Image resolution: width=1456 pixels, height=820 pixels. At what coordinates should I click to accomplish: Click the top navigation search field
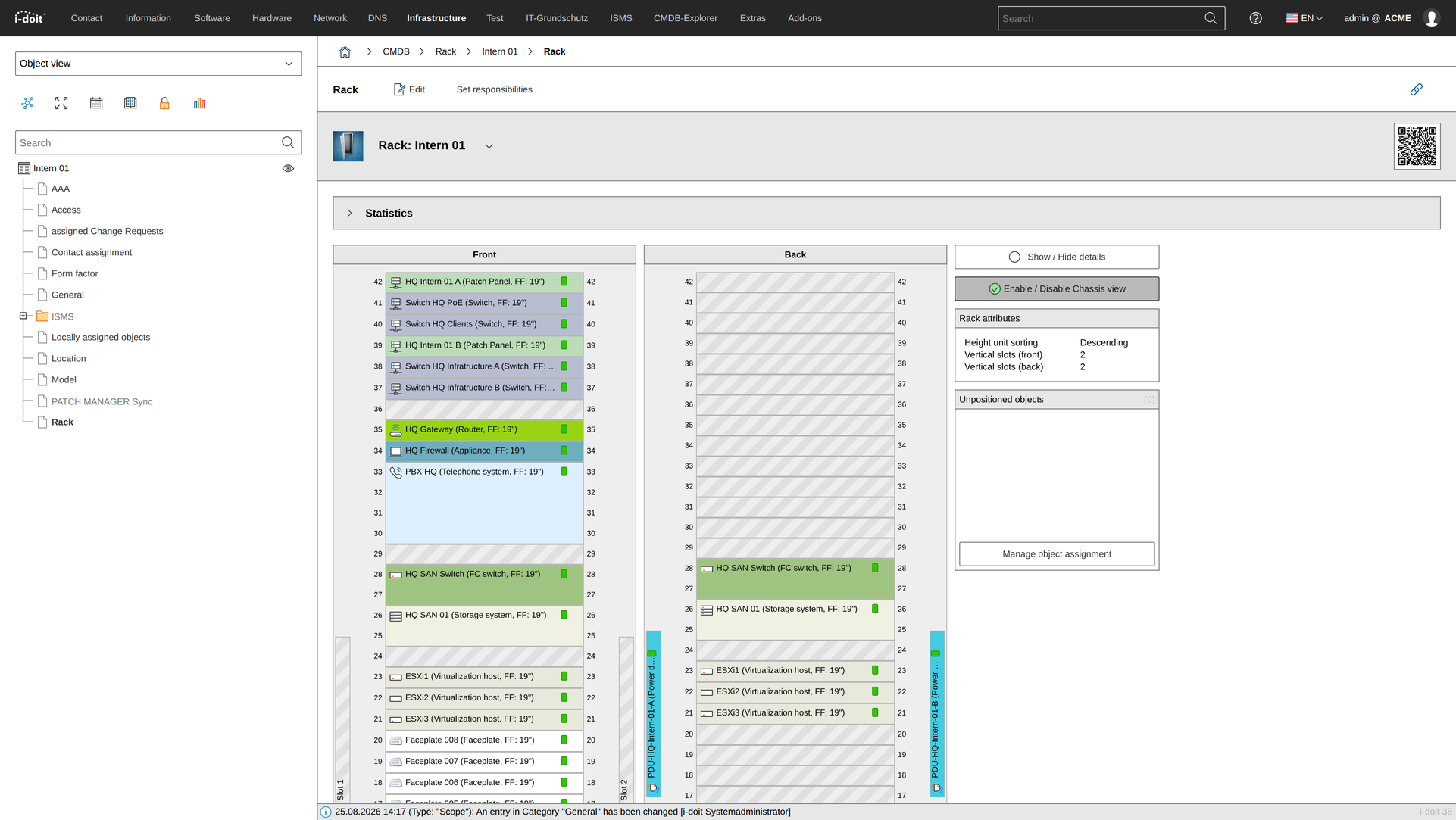click(x=1100, y=18)
